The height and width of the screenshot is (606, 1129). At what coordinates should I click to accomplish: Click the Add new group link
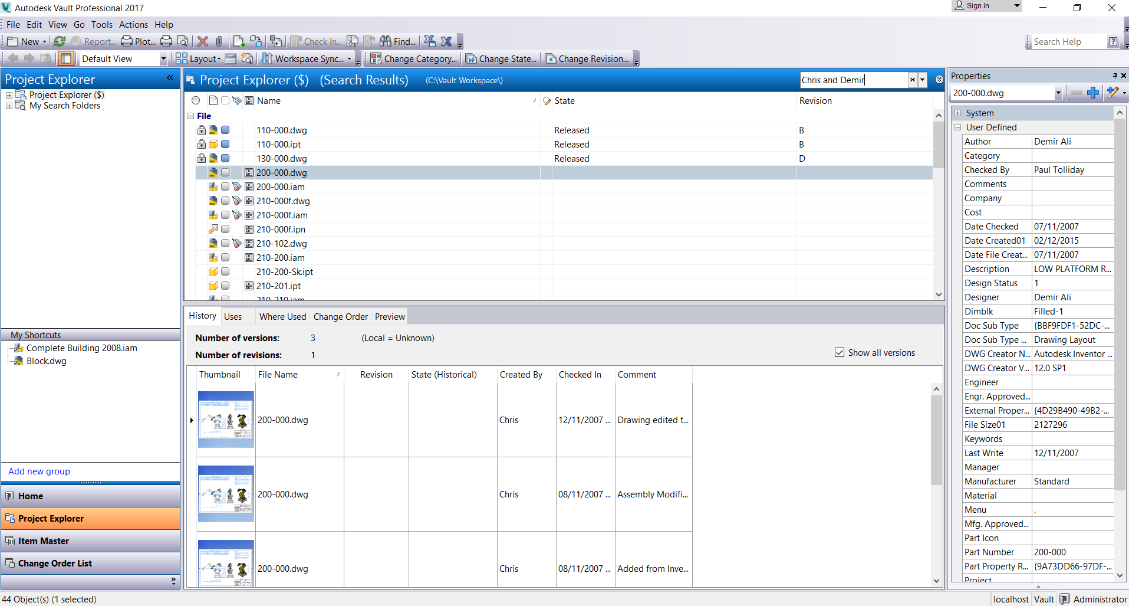point(39,471)
